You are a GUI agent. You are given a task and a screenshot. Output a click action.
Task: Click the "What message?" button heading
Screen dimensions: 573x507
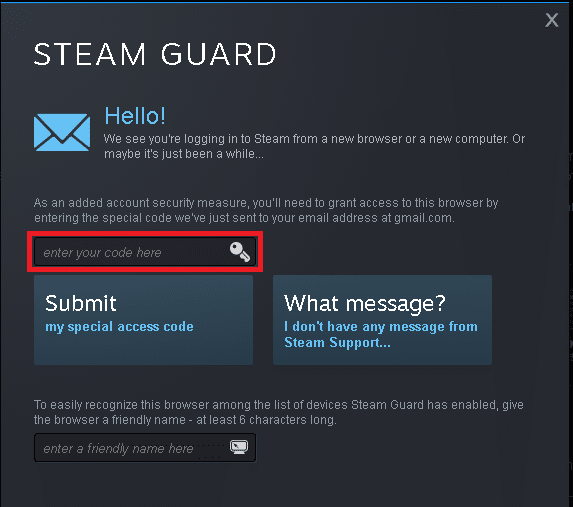[365, 303]
